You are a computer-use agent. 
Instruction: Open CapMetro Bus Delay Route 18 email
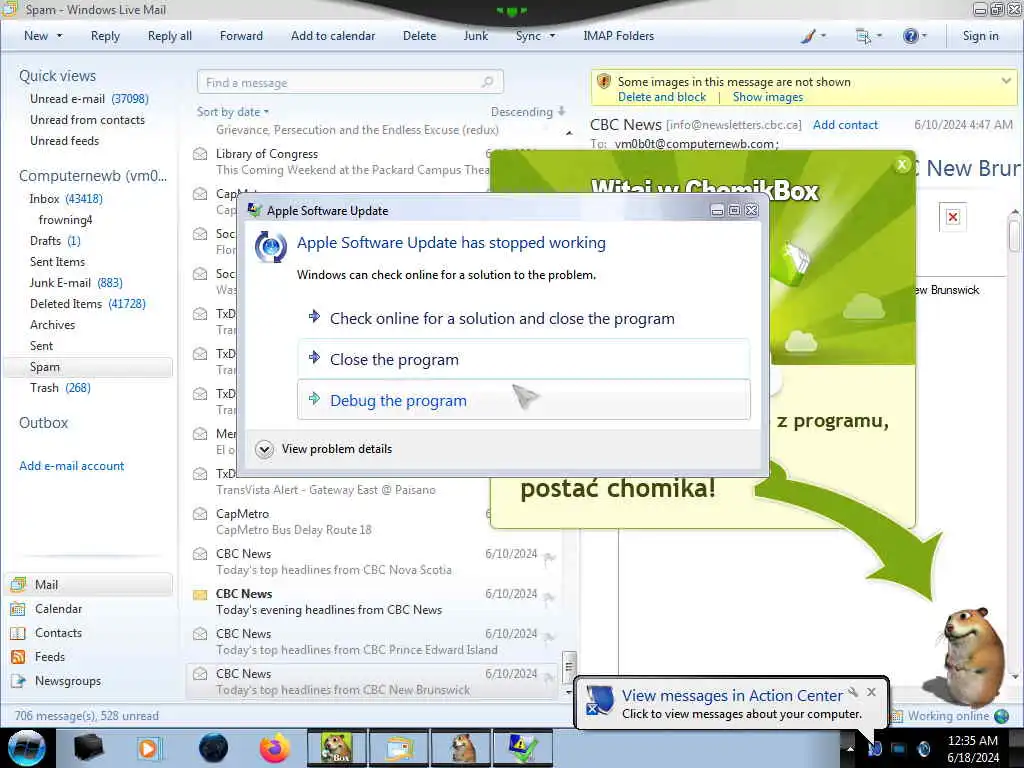(340, 522)
